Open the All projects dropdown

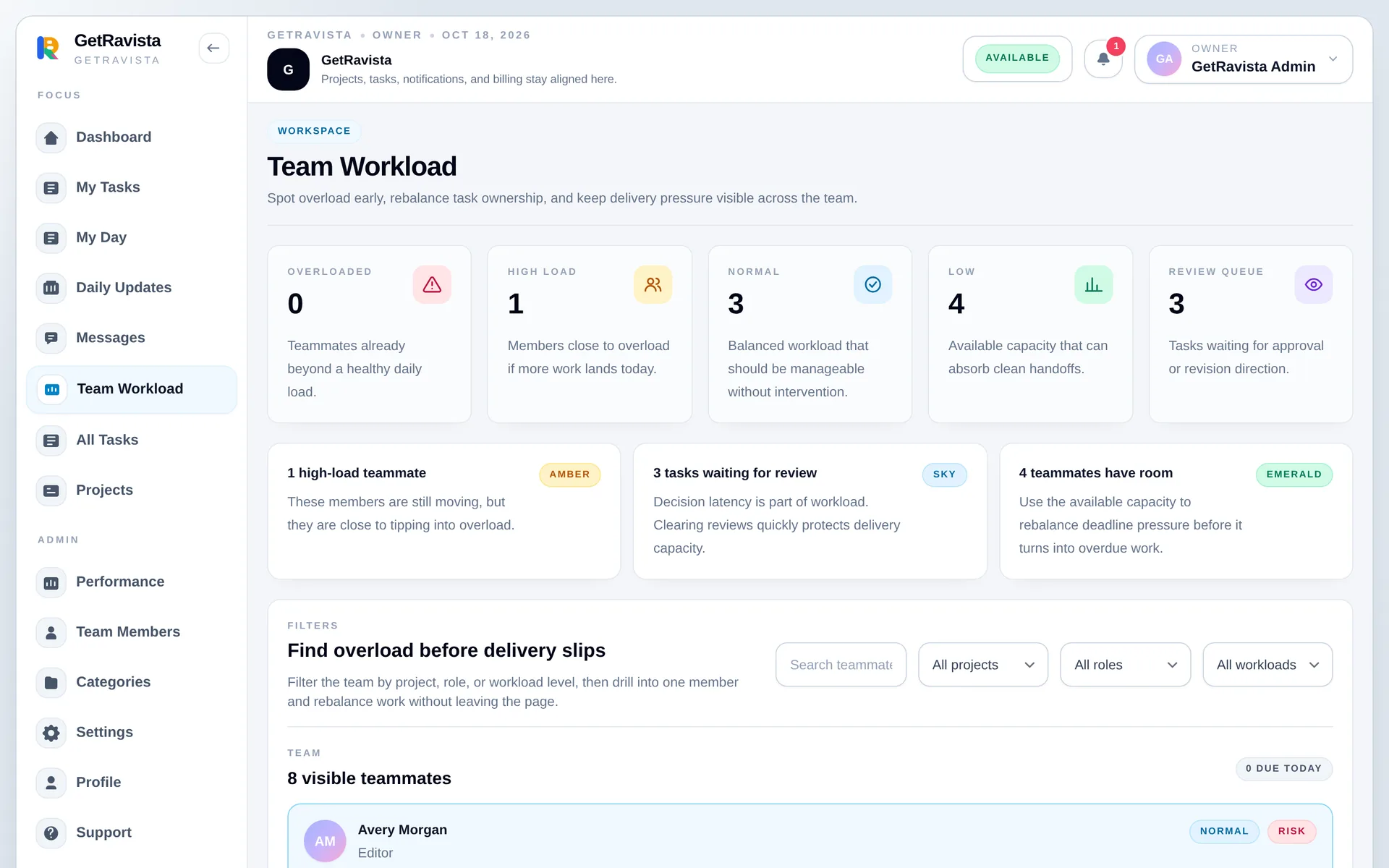[x=983, y=665]
